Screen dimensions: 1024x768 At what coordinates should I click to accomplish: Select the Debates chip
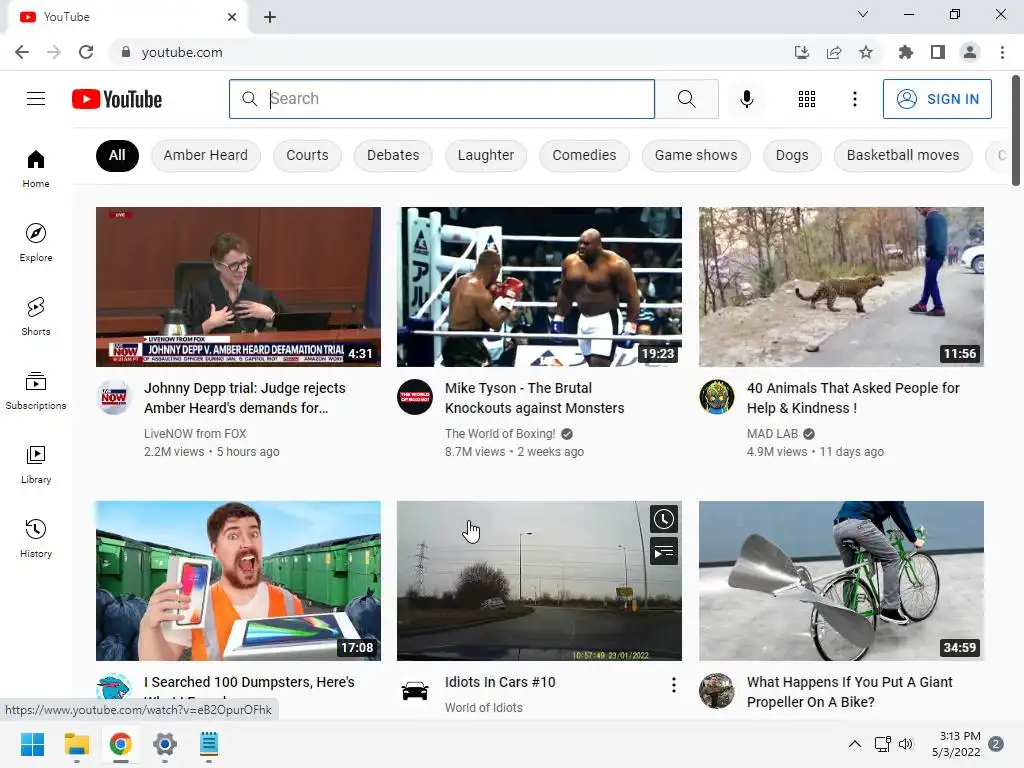click(x=393, y=155)
